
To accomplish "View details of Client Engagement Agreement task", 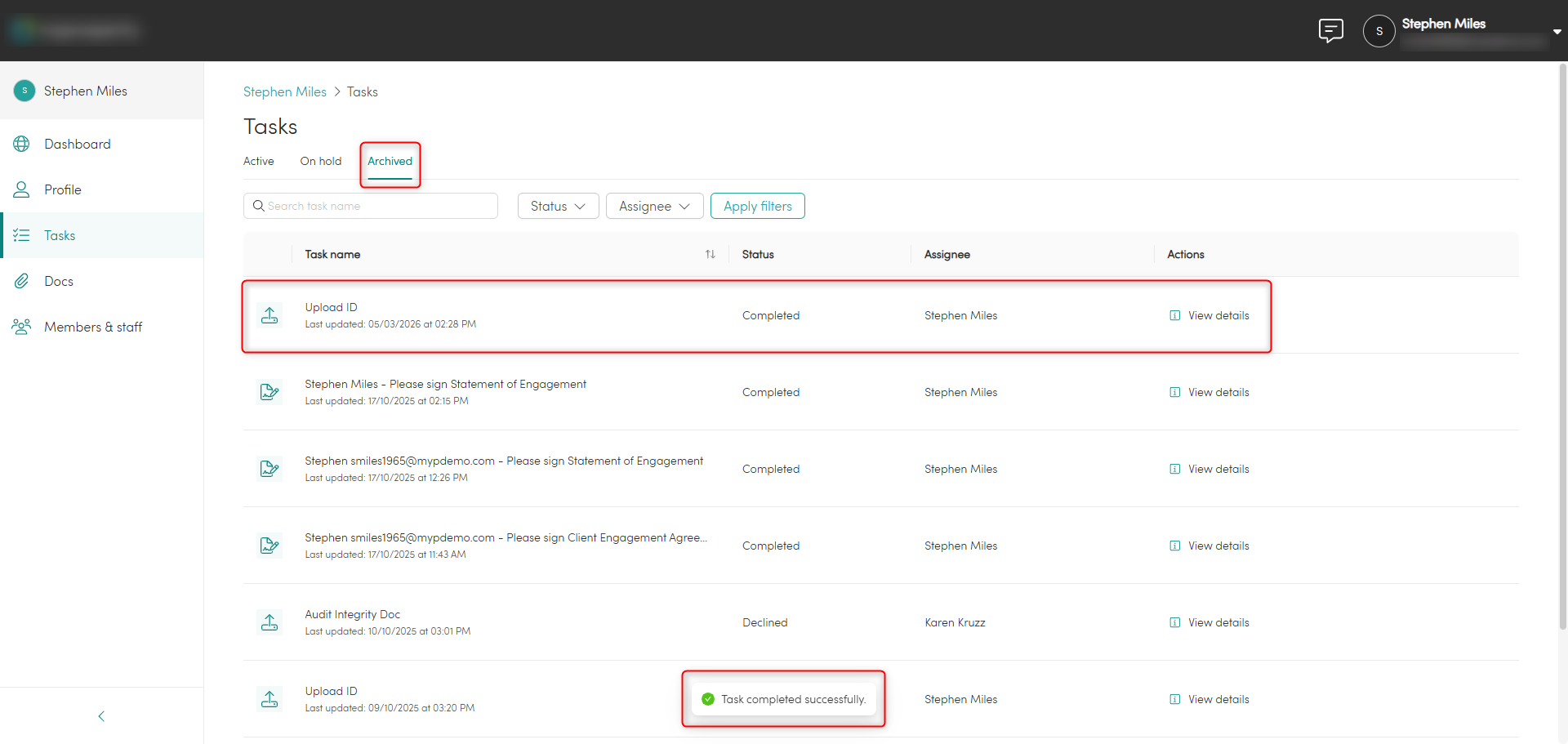I will coord(1209,546).
